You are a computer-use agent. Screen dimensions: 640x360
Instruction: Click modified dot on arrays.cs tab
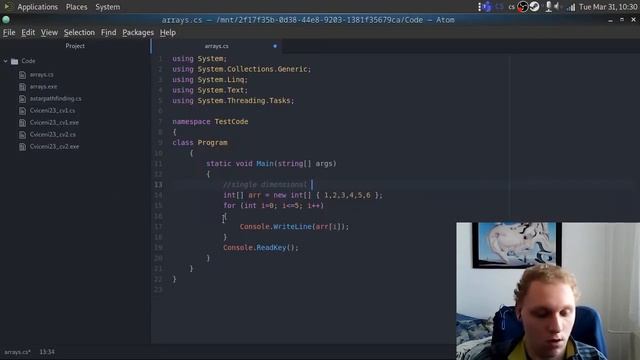tap(275, 46)
